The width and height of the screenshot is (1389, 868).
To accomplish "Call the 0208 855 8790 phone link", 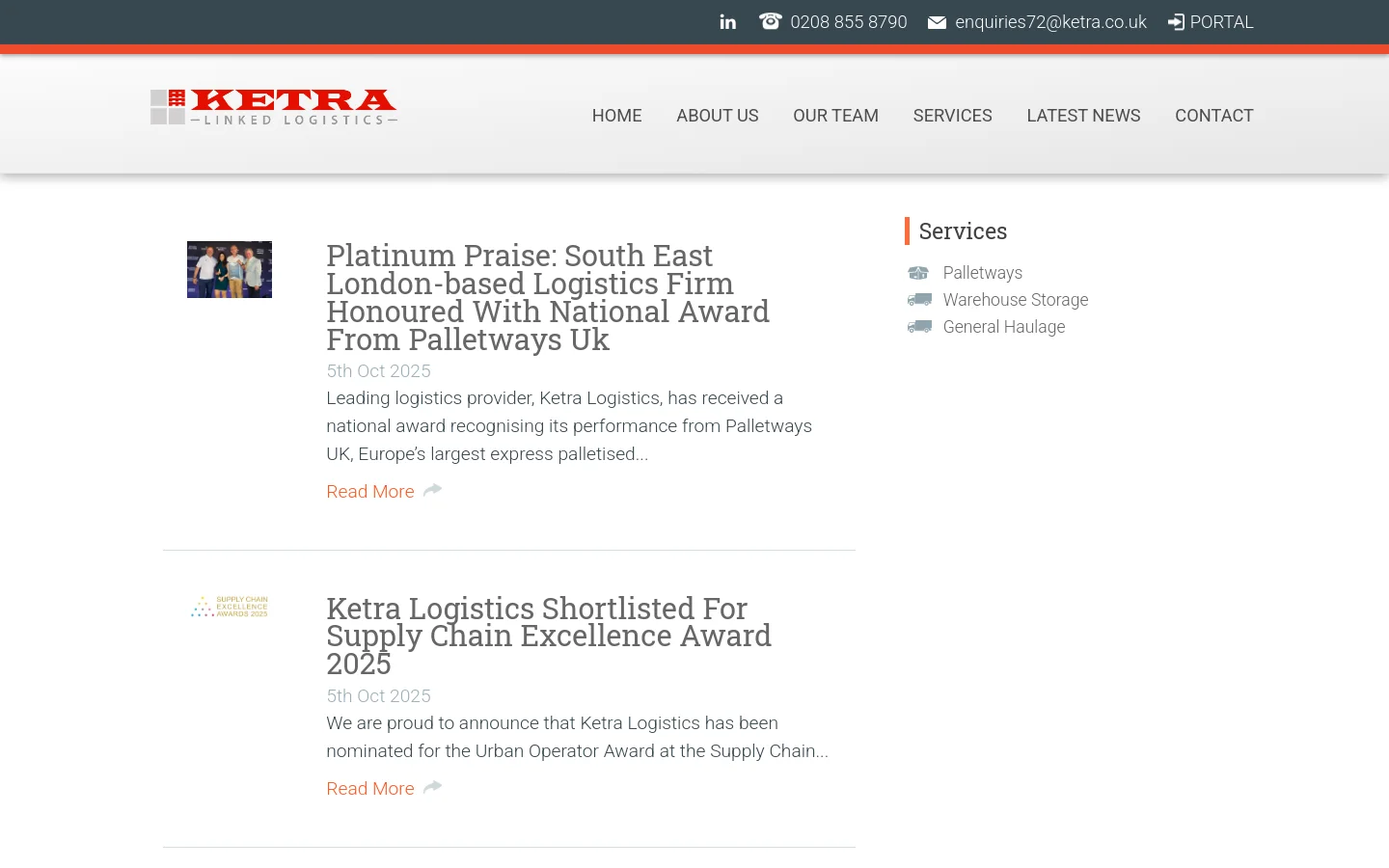I will [x=849, y=22].
